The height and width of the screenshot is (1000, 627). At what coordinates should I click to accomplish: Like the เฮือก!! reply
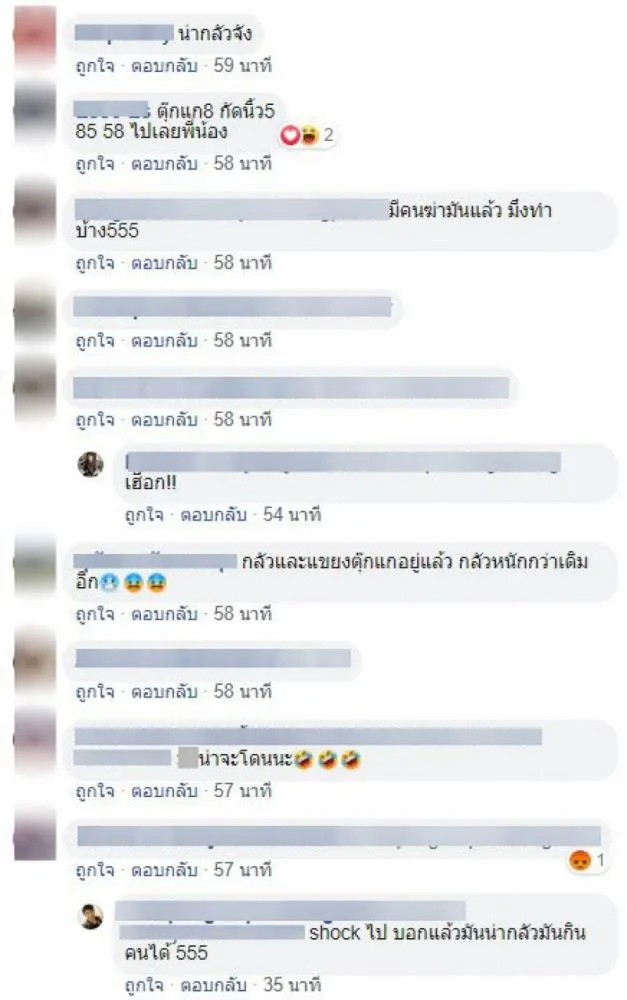(x=144, y=515)
